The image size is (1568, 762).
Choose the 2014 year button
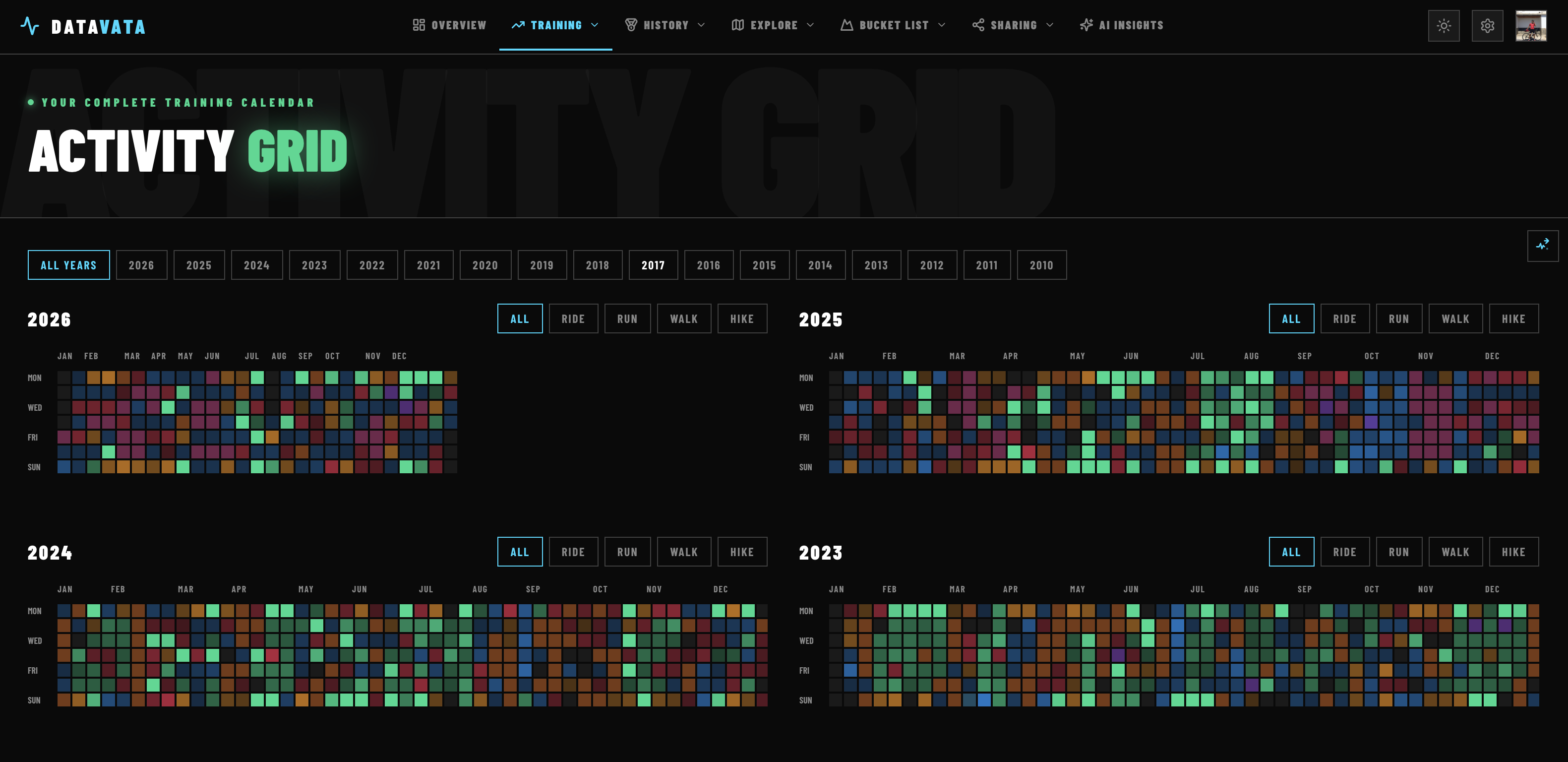click(821, 265)
